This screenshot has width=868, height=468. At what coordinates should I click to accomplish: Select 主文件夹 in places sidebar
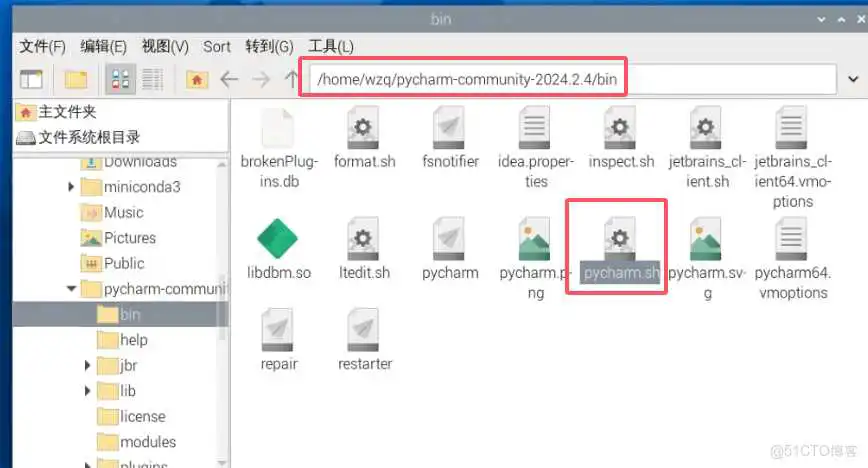click(x=56, y=112)
